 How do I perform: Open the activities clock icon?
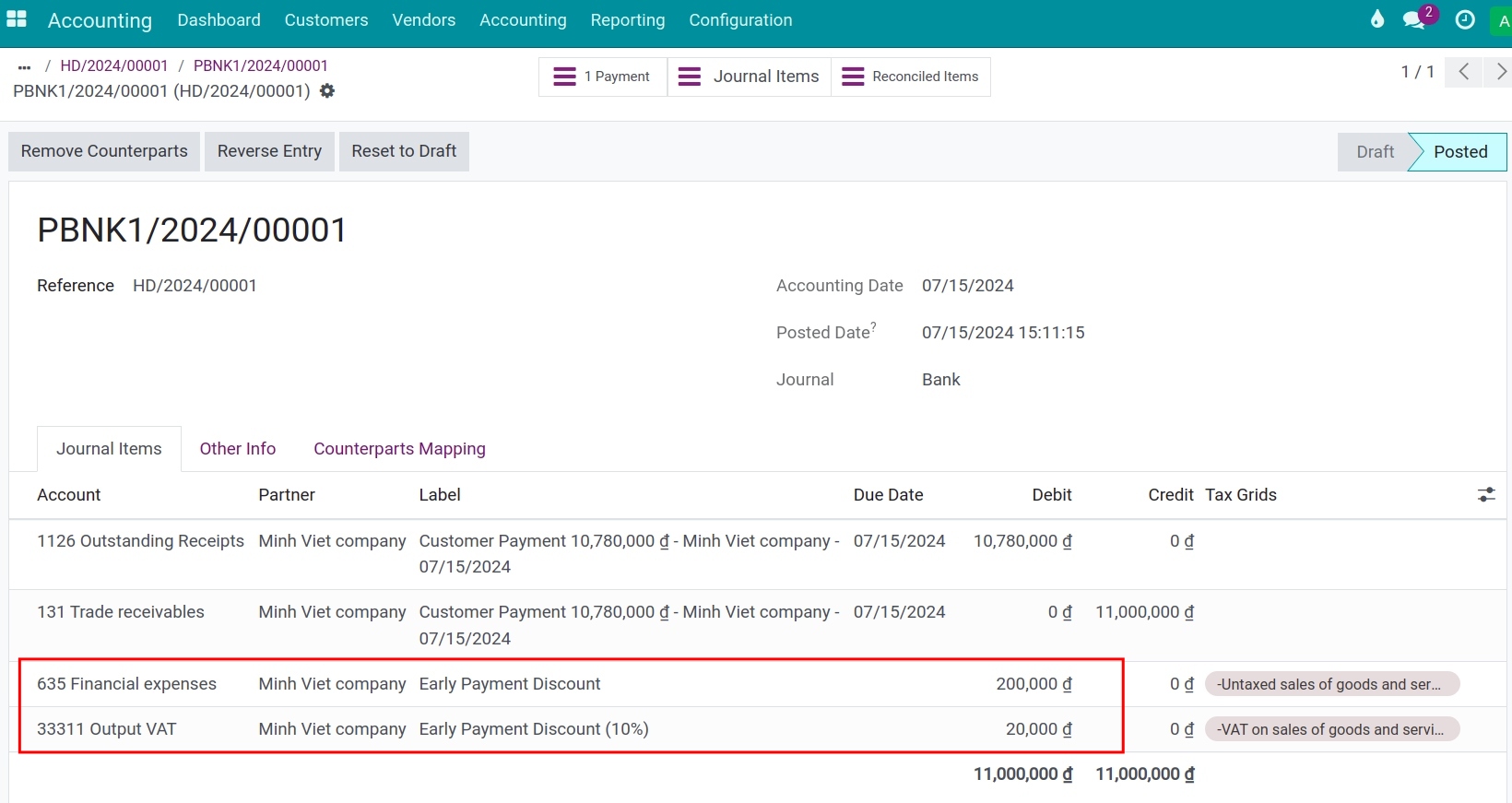[x=1465, y=20]
